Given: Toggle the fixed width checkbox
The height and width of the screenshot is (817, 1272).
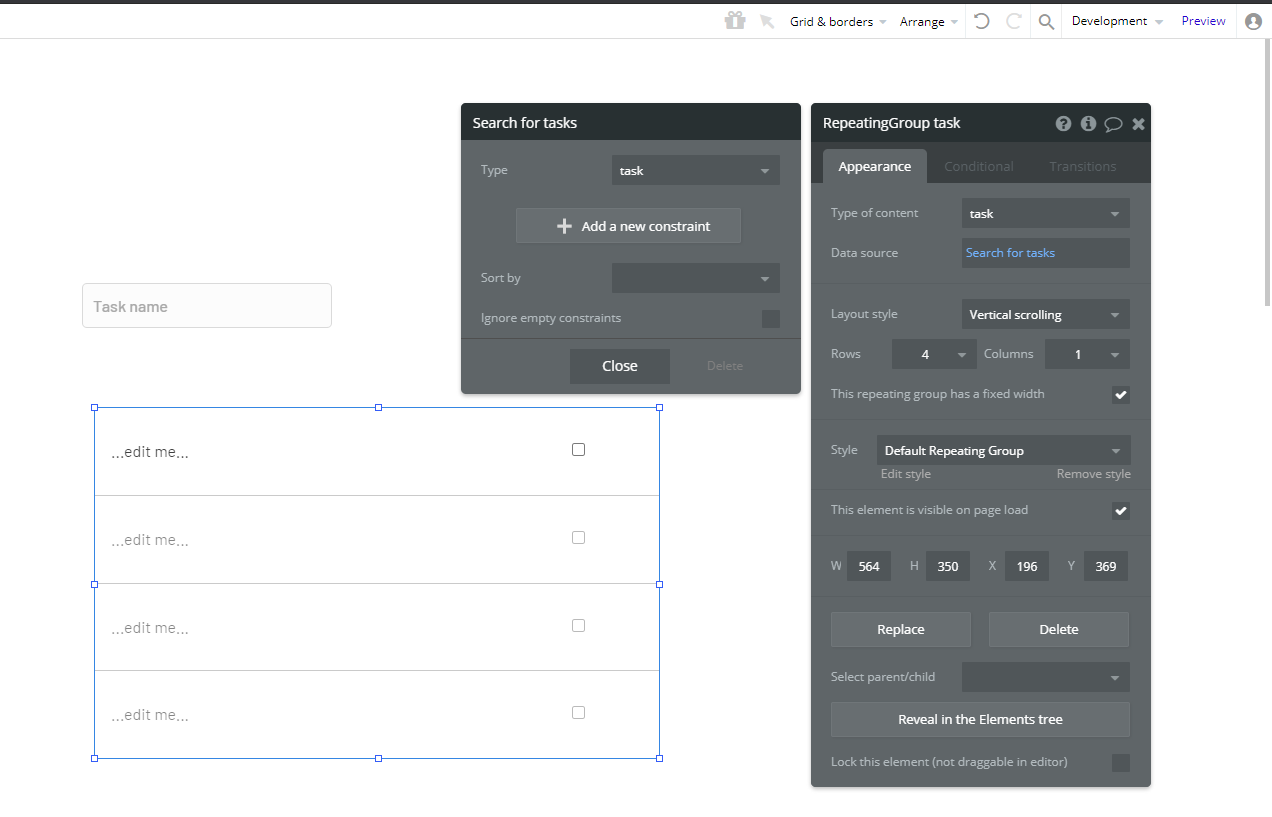Looking at the screenshot, I should (x=1120, y=394).
